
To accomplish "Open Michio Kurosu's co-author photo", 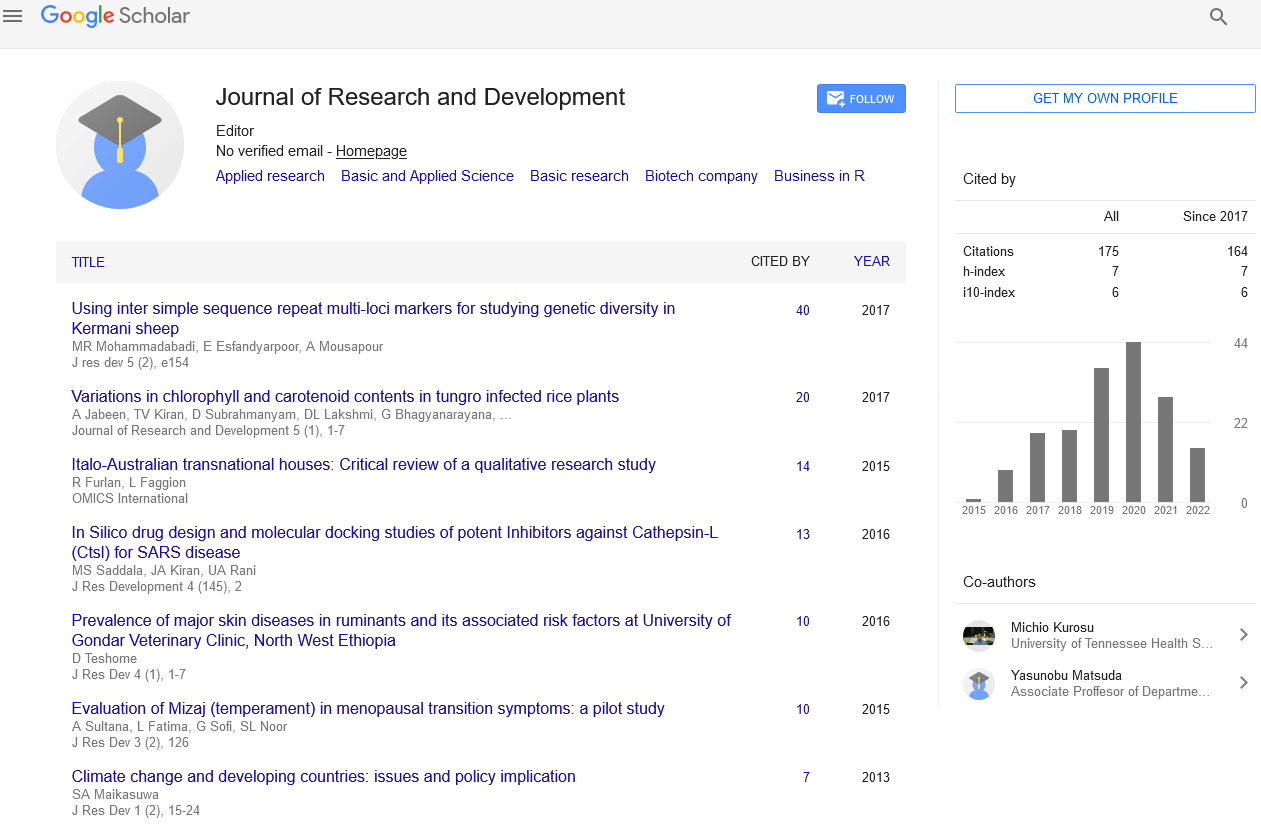I will [x=978, y=635].
